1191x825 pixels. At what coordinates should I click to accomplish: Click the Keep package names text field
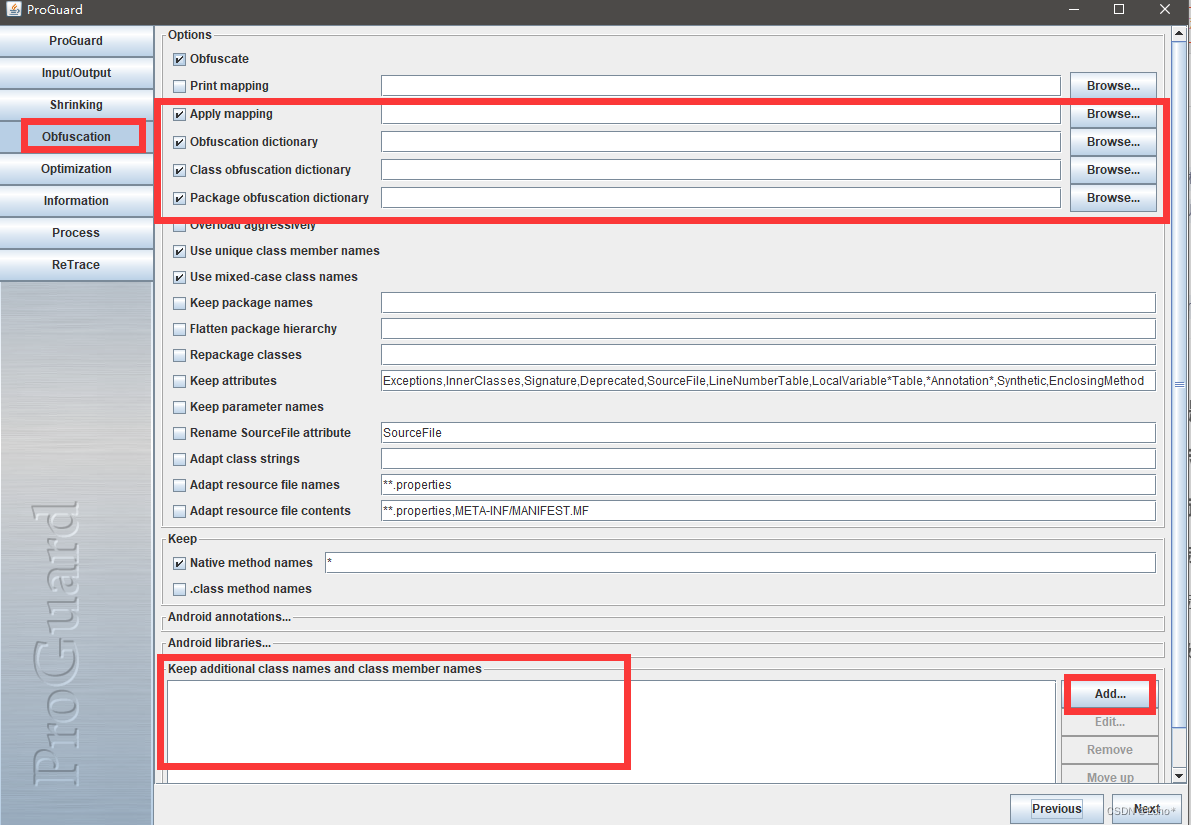pyautogui.click(x=768, y=302)
